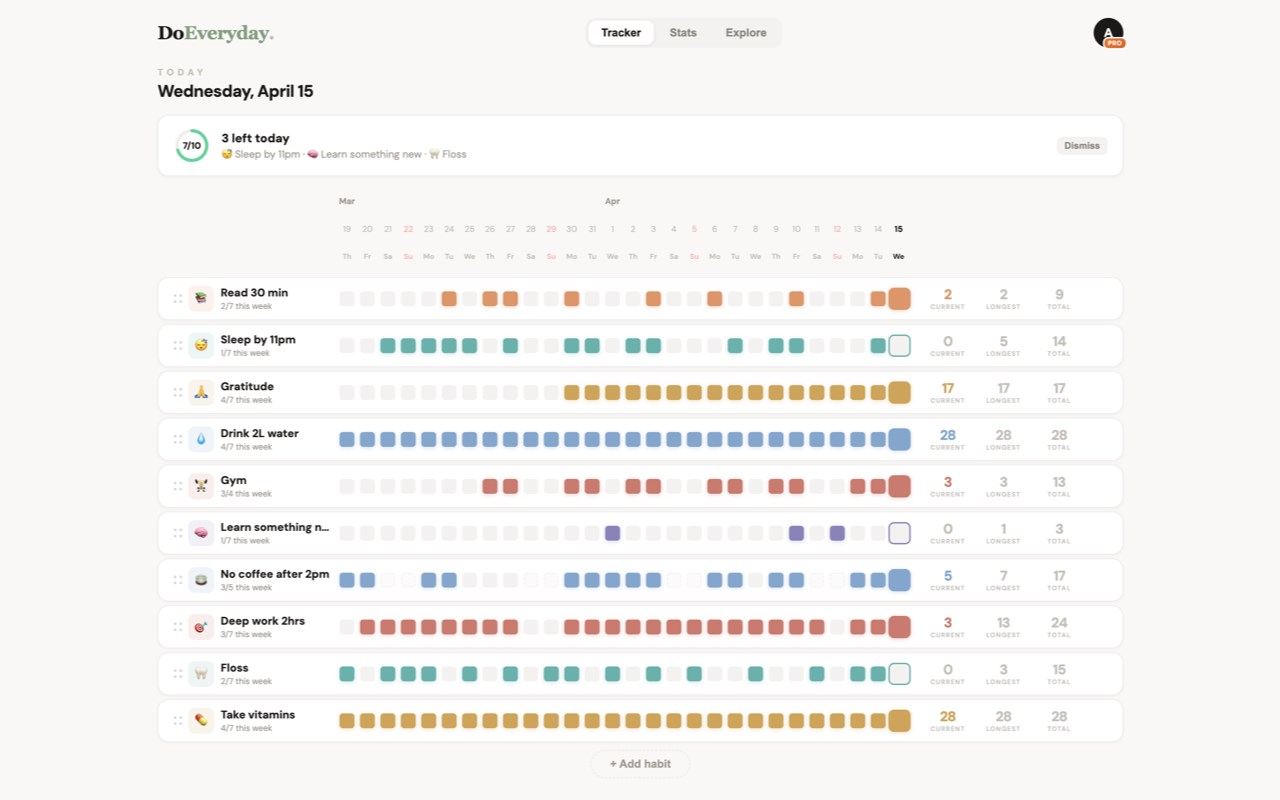The image size is (1280, 800).
Task: Open the Explore tab
Action: point(746,33)
